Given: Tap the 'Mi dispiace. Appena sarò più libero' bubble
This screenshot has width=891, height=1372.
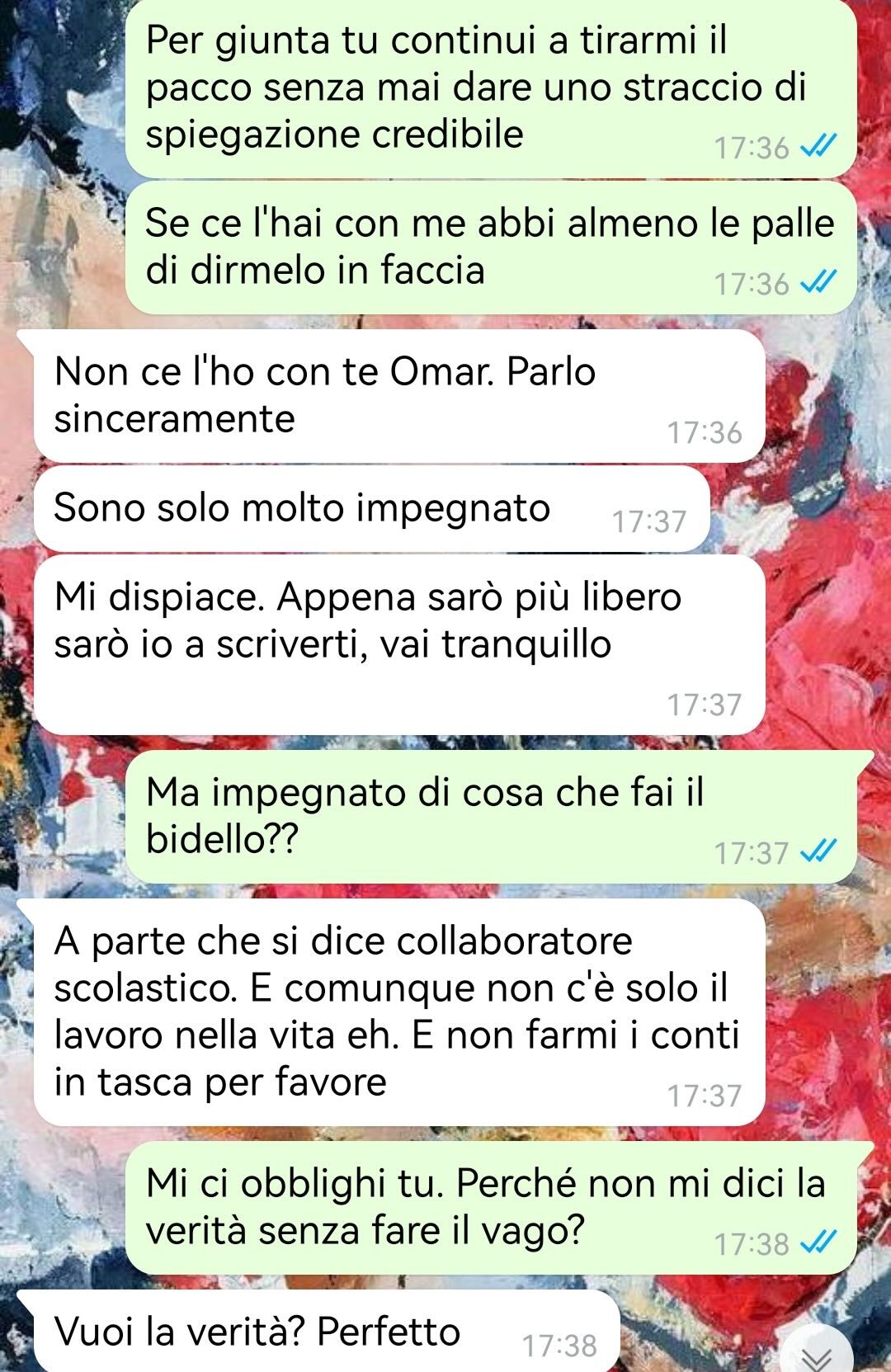Looking at the screenshot, I should [x=399, y=645].
